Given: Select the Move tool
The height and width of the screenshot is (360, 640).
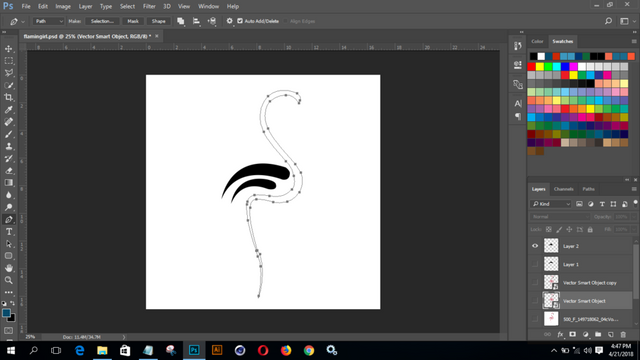Looking at the screenshot, I should click(x=9, y=49).
